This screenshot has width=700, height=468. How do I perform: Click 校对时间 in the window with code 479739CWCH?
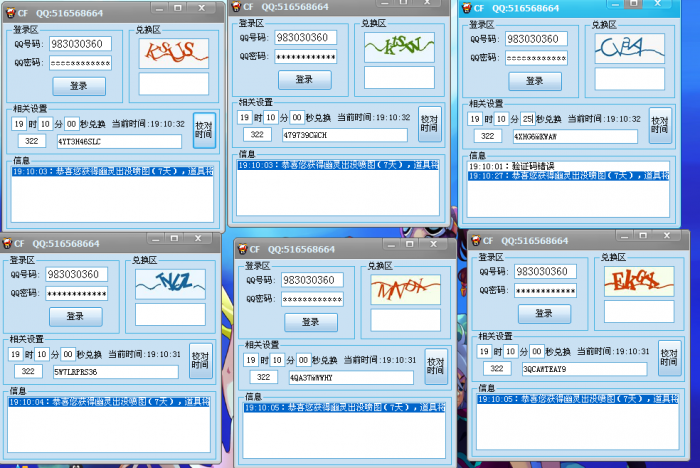429,124
